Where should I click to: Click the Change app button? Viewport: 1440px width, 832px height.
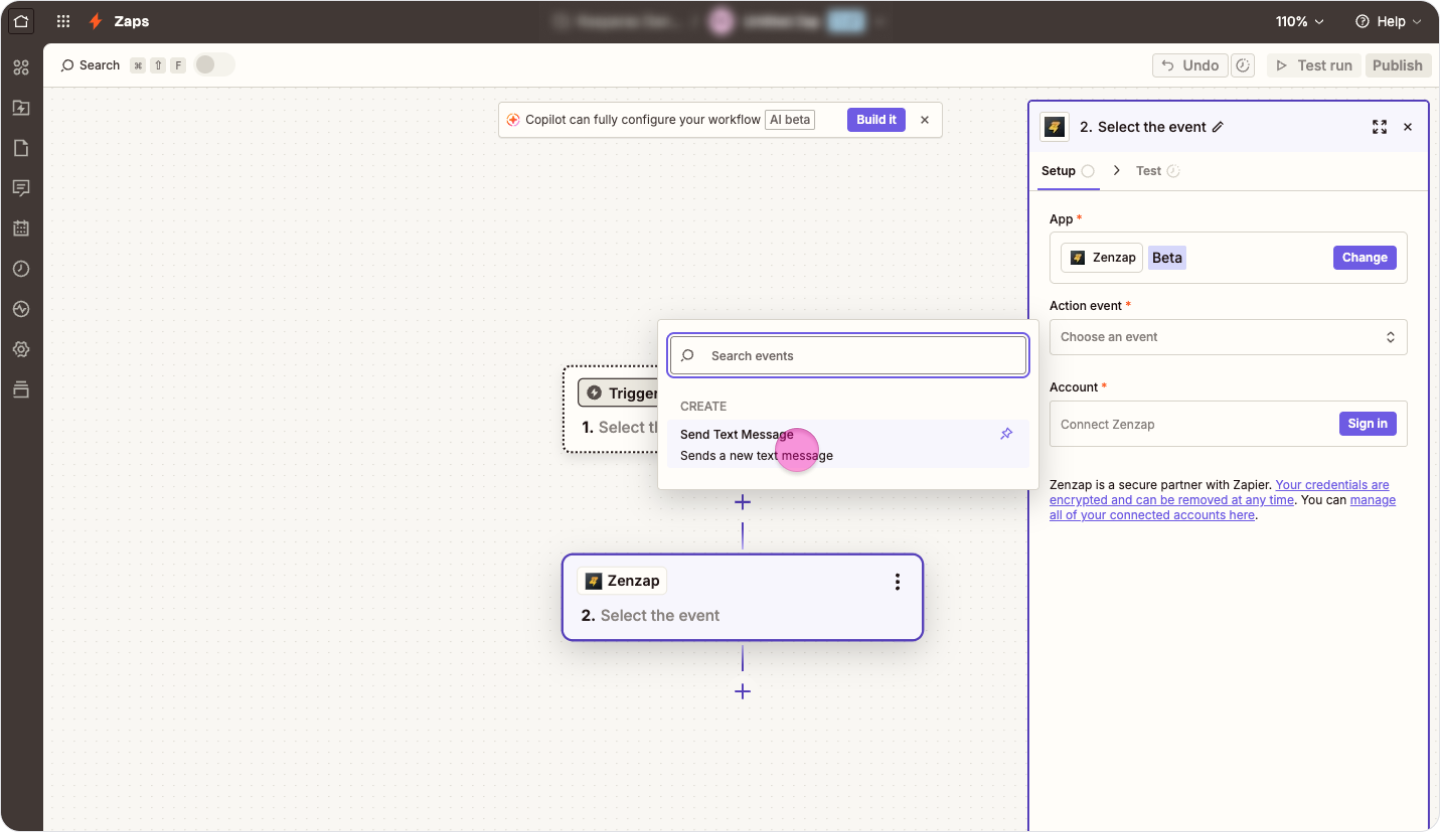[x=1364, y=258]
